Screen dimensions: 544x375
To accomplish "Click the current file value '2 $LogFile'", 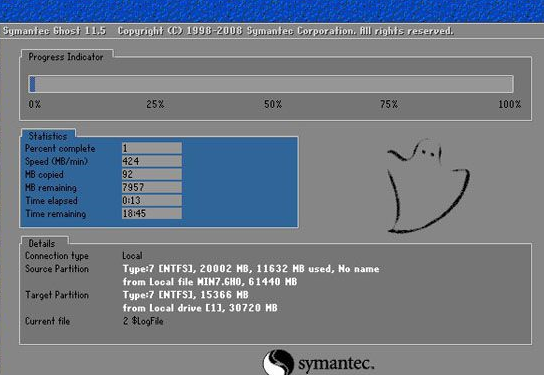I will pos(143,321).
